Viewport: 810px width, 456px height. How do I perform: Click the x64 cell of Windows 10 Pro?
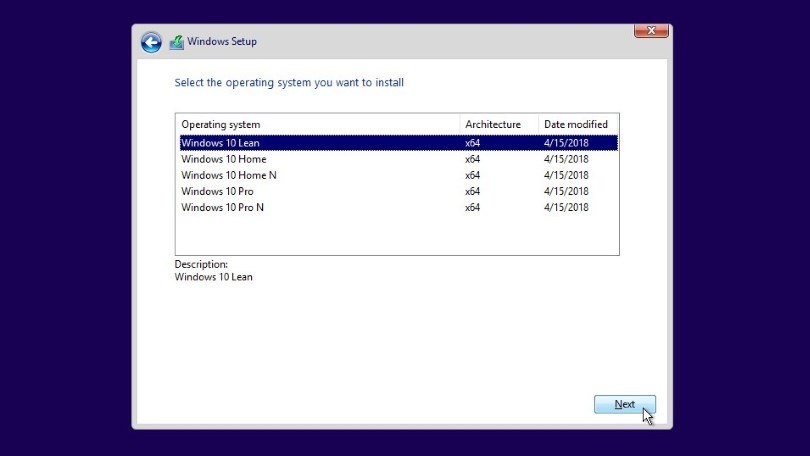click(x=473, y=191)
